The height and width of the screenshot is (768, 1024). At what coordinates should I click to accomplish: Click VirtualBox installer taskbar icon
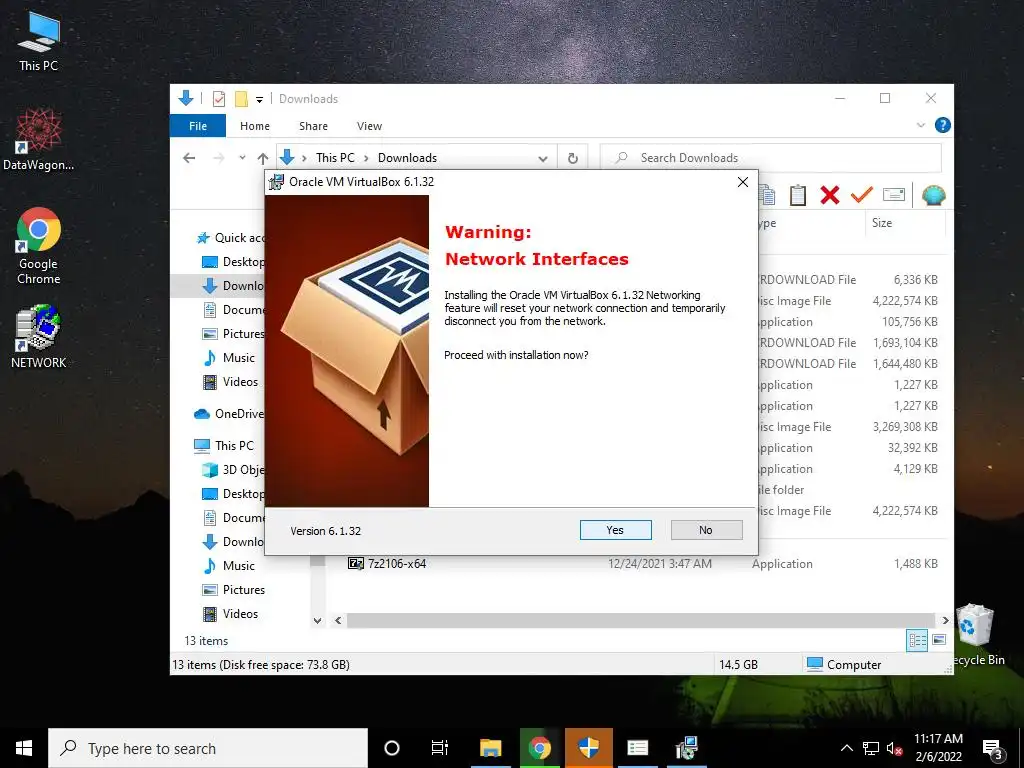click(x=686, y=748)
